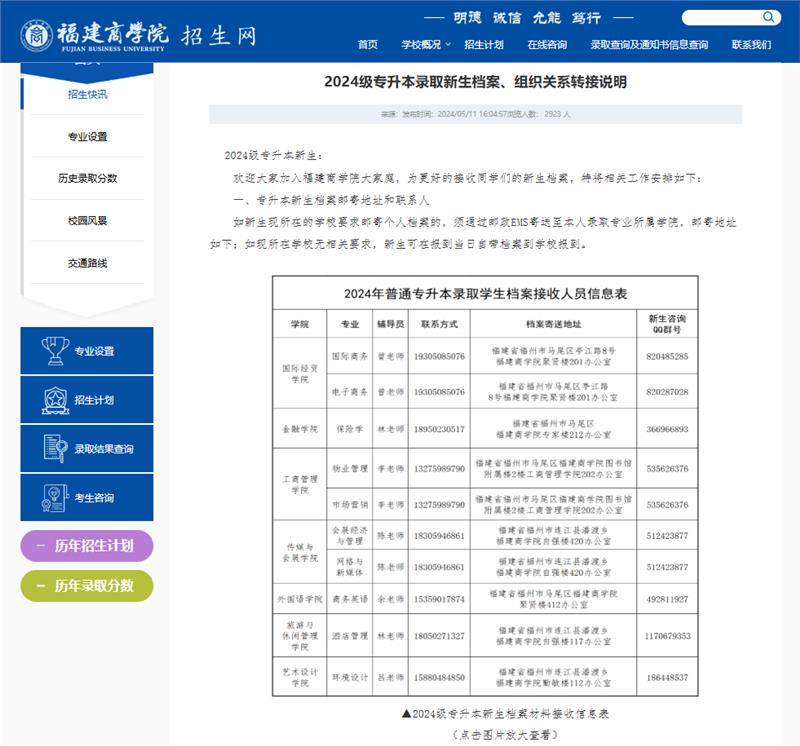Click table cell 商务英语
Viewport: 800px width, 746px height.
point(349,599)
